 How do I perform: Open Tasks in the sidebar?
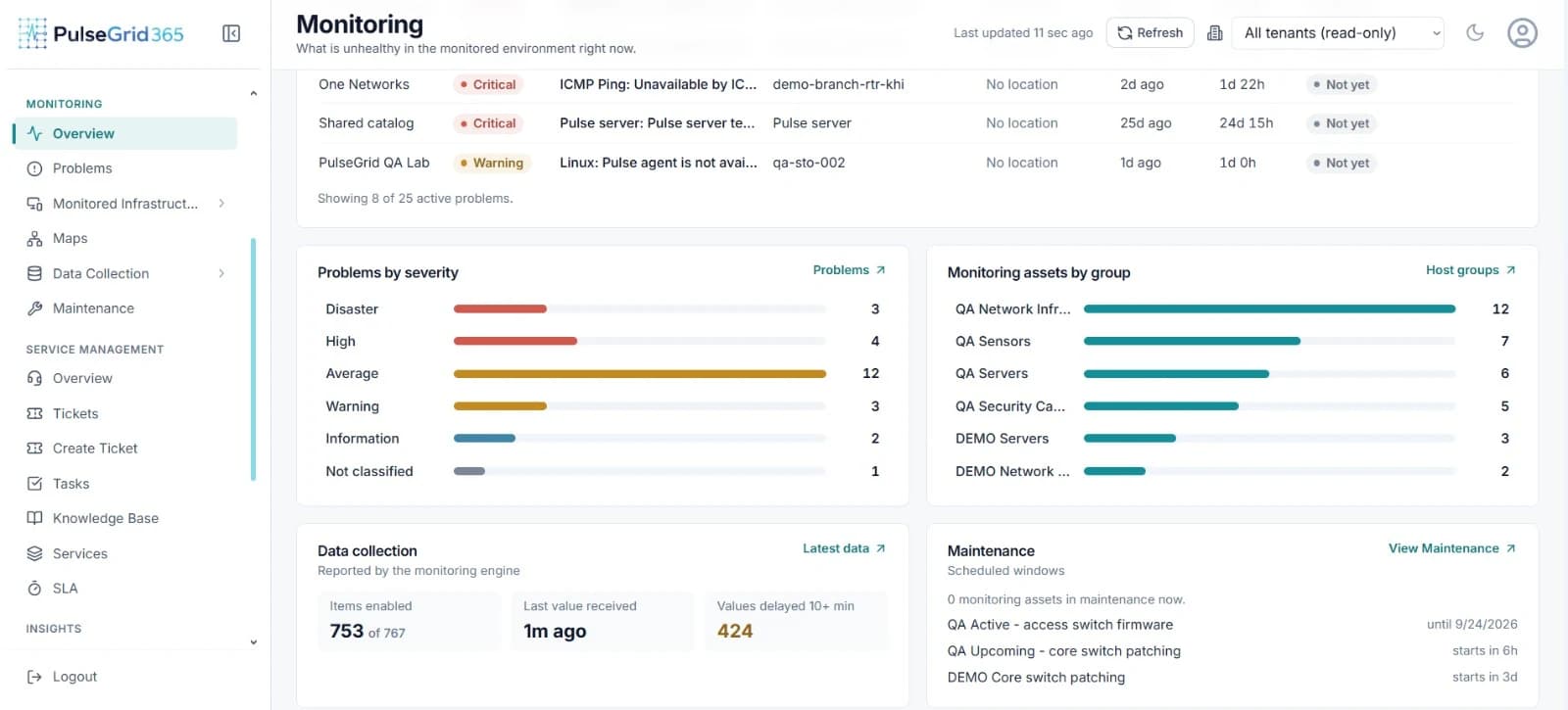point(125,483)
